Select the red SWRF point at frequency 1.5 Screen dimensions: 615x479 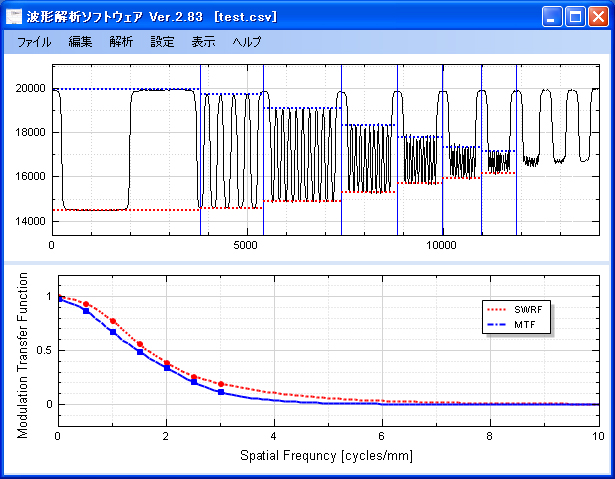pos(140,344)
